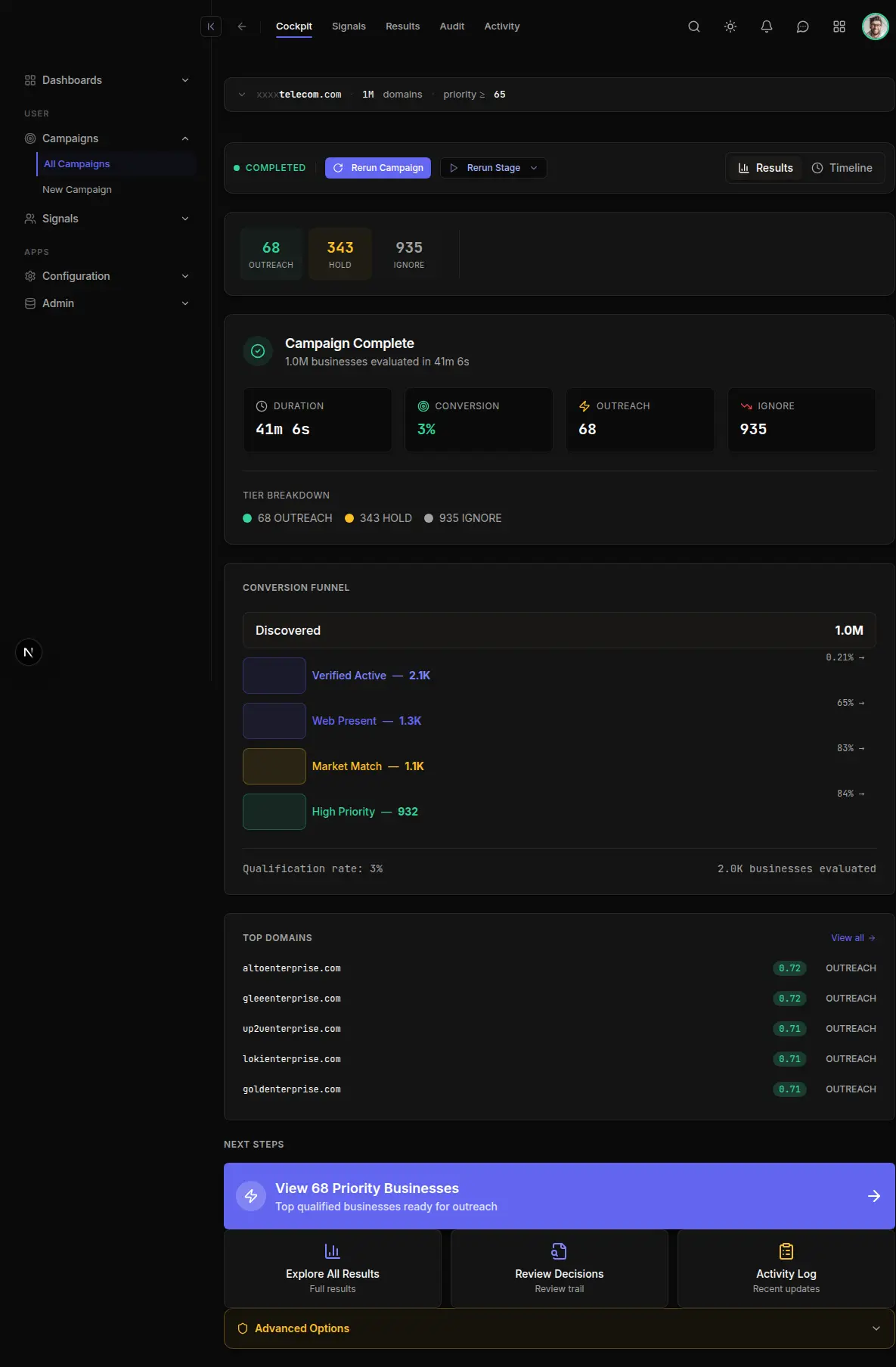Click View all top domains link
Screen dimensions: 896x1367
pos(853,938)
